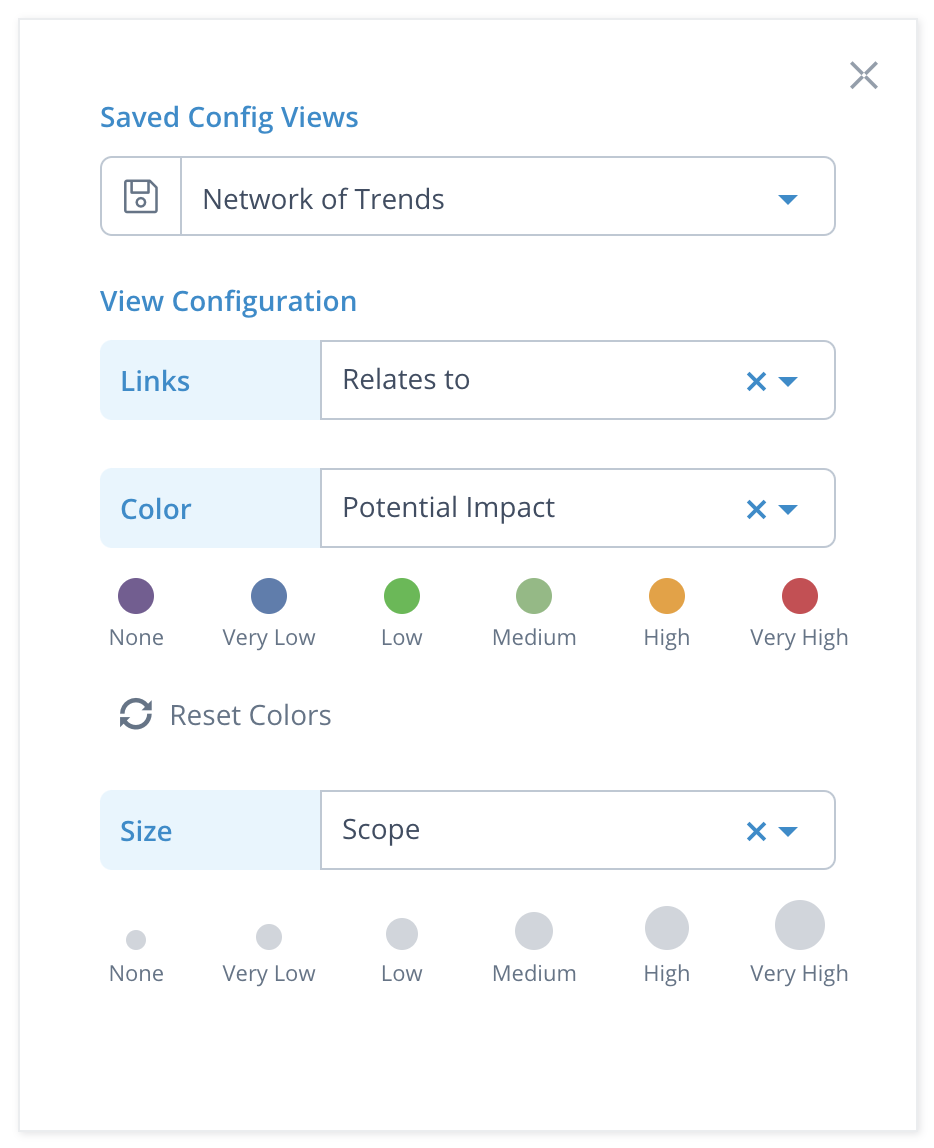The height and width of the screenshot is (1148, 934).
Task: Choose the orange High color swatch
Action: click(667, 596)
